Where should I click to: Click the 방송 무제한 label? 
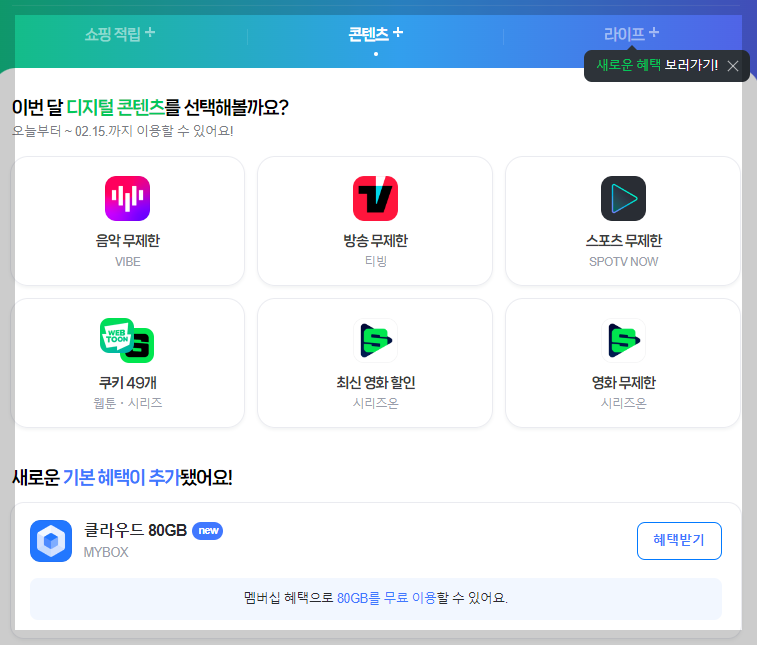(x=376, y=240)
